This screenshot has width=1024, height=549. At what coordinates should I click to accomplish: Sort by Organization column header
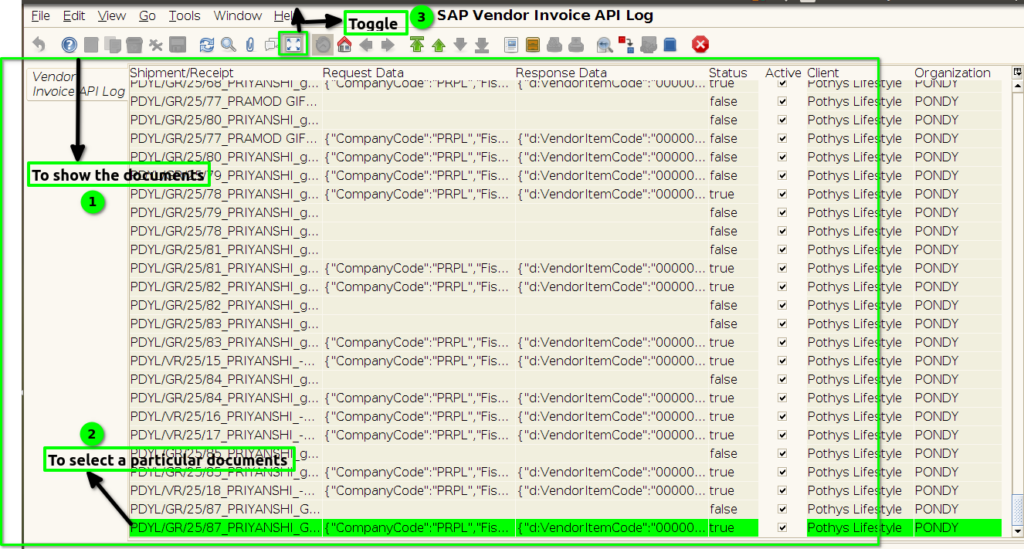coord(957,72)
